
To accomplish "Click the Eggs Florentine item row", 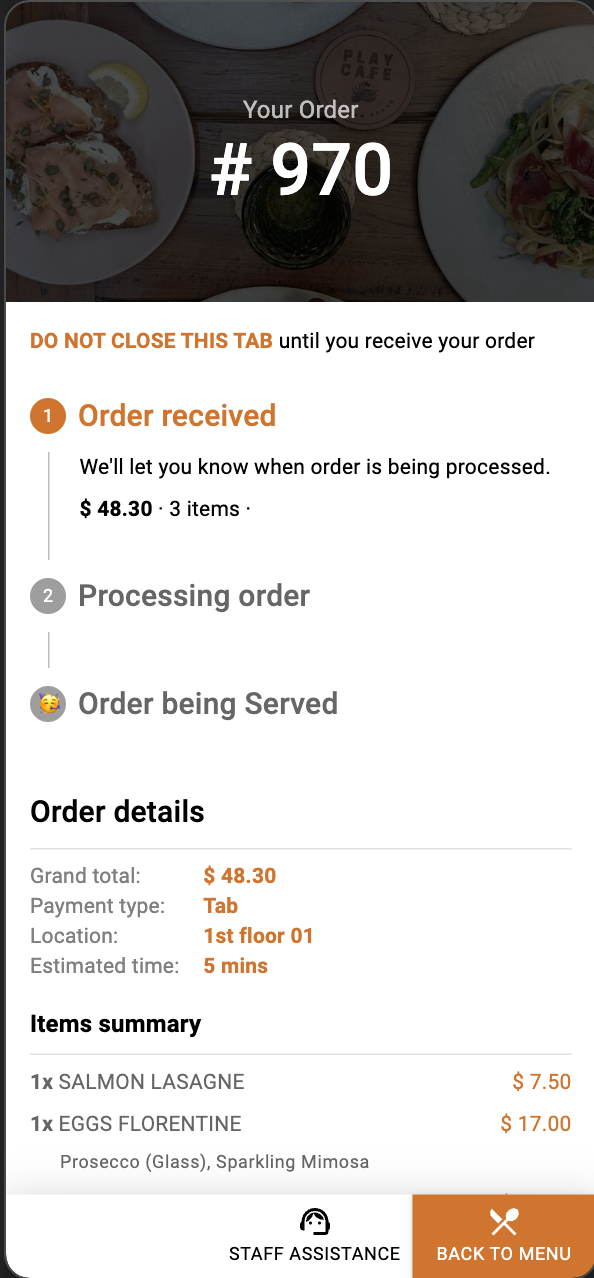I will (x=300, y=1123).
